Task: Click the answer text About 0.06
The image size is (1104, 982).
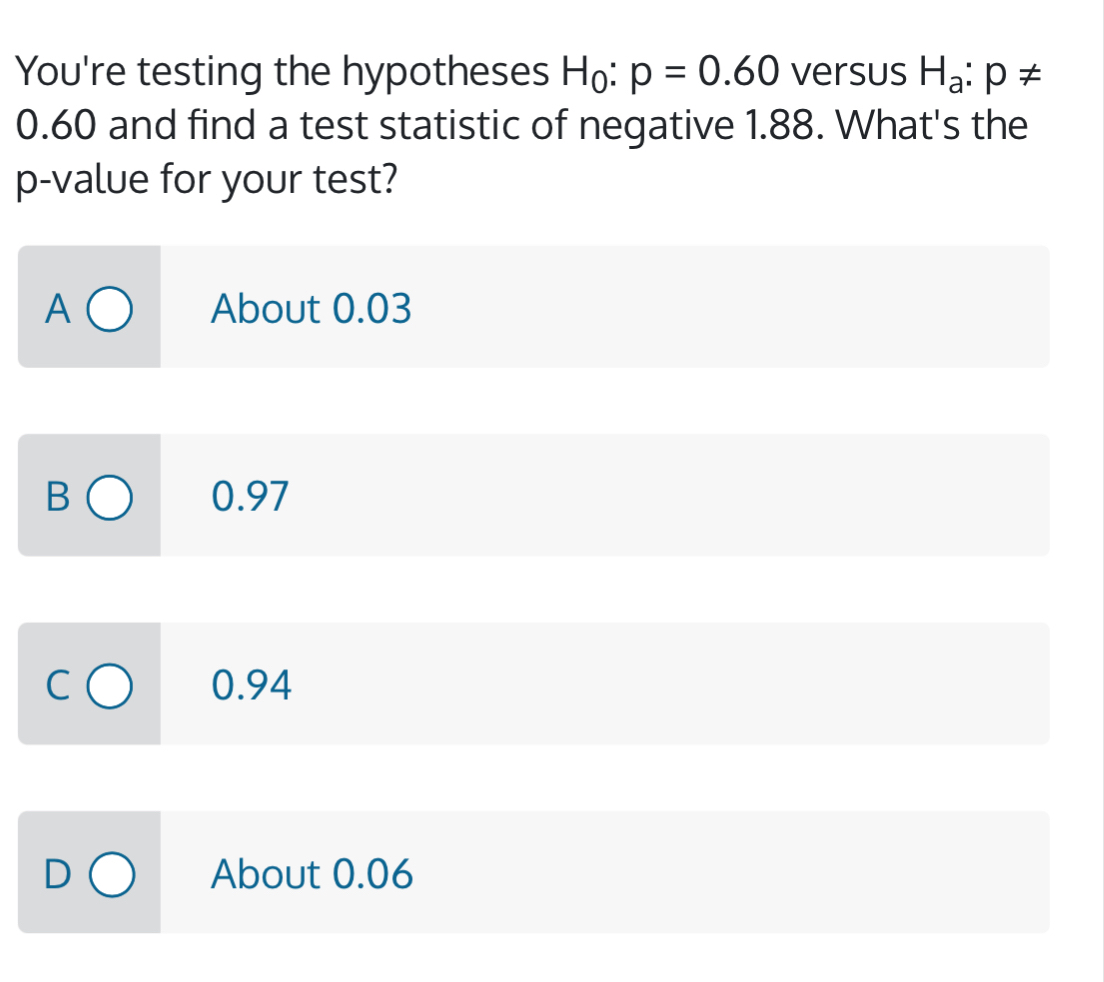Action: (x=312, y=873)
